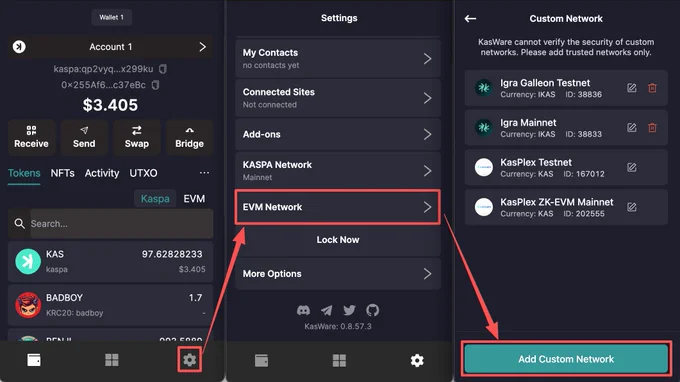Expand Add-ons in Settings
This screenshot has height=382, width=680.
[x=338, y=134]
